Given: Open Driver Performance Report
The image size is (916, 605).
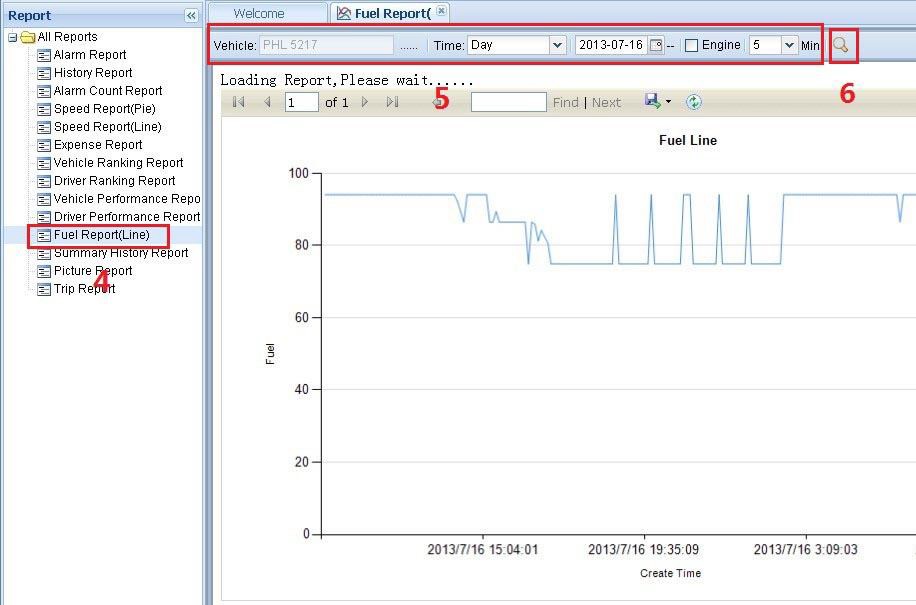Looking at the screenshot, I should pos(127,217).
